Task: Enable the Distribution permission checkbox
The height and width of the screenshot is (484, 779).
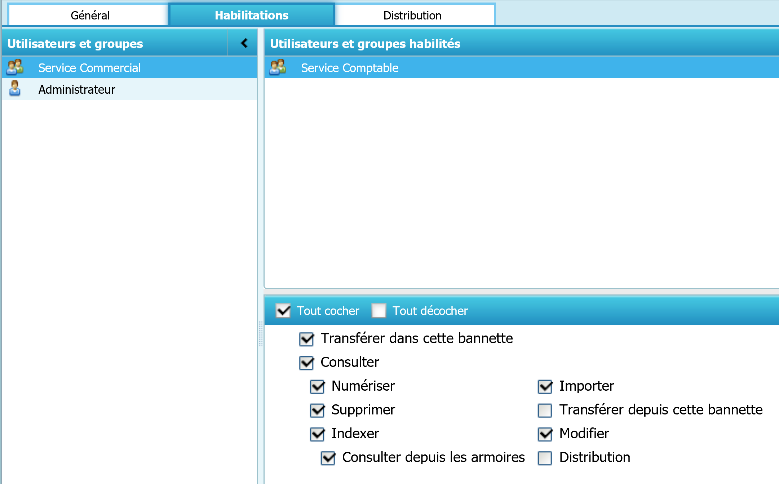Action: coord(545,459)
